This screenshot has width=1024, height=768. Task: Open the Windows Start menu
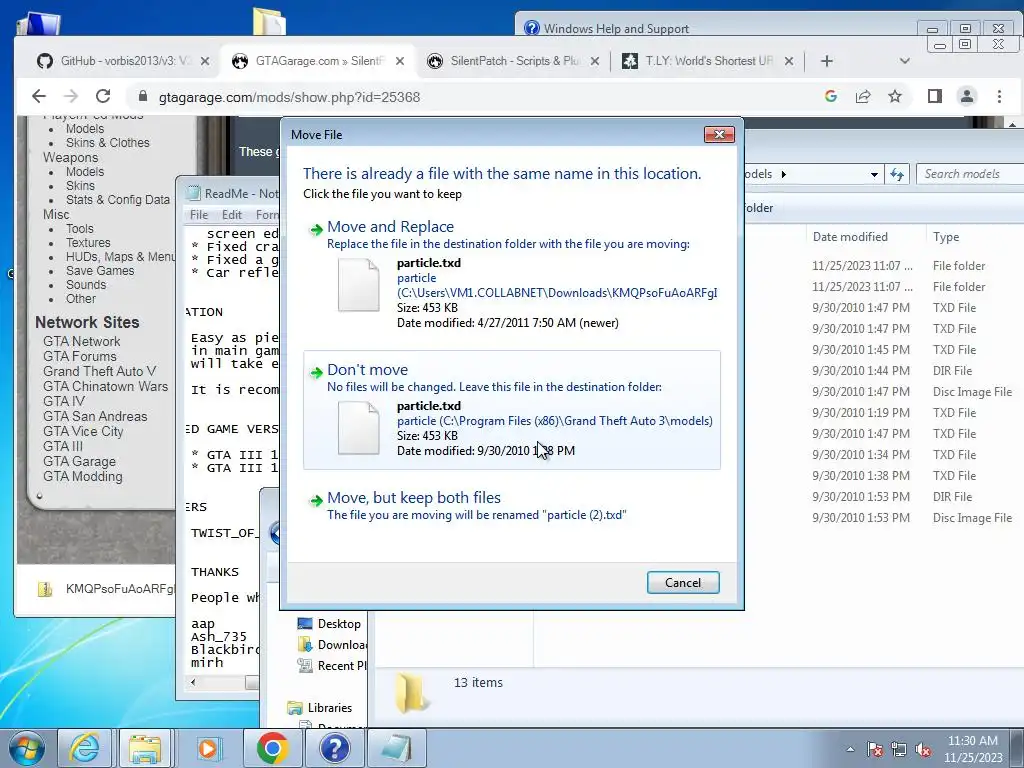pos(27,748)
